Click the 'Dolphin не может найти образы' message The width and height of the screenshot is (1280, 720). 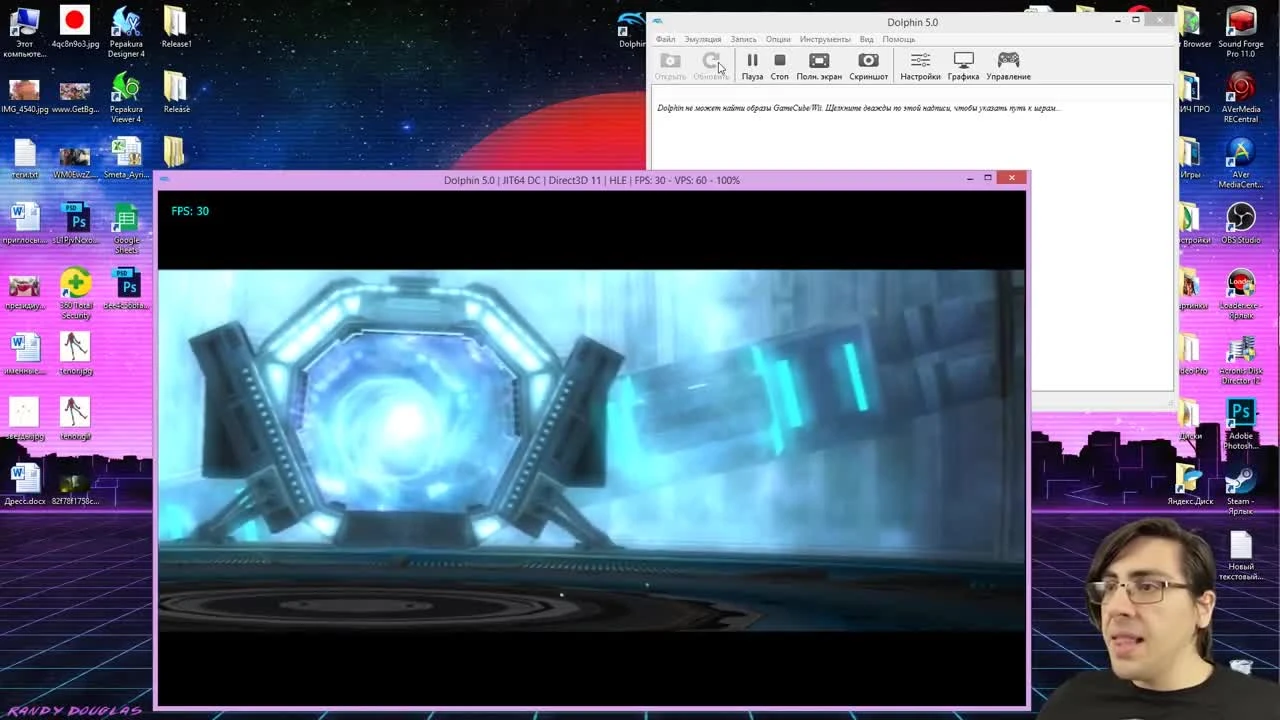(857, 108)
